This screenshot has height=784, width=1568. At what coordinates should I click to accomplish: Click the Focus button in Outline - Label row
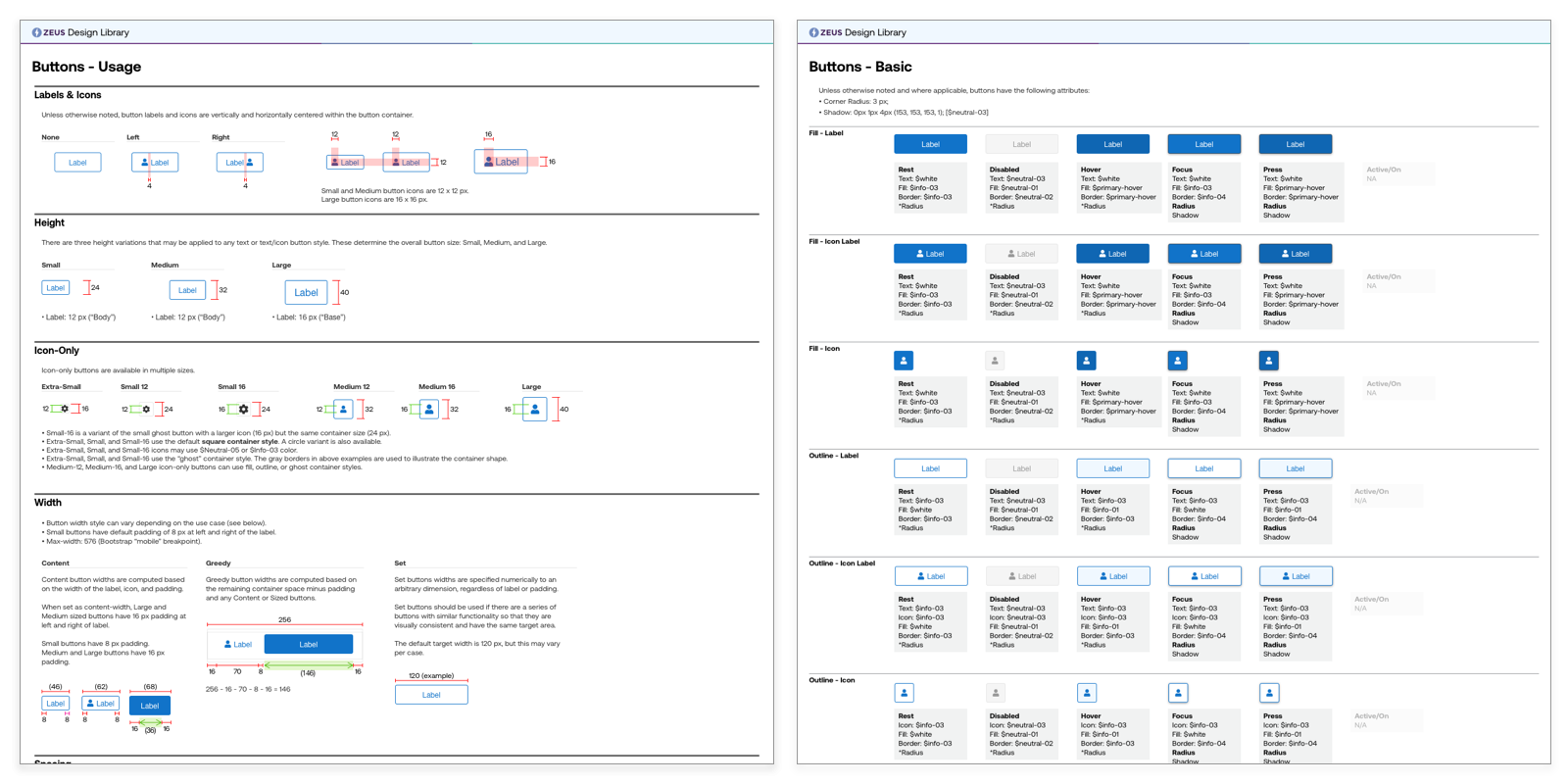click(x=1204, y=468)
